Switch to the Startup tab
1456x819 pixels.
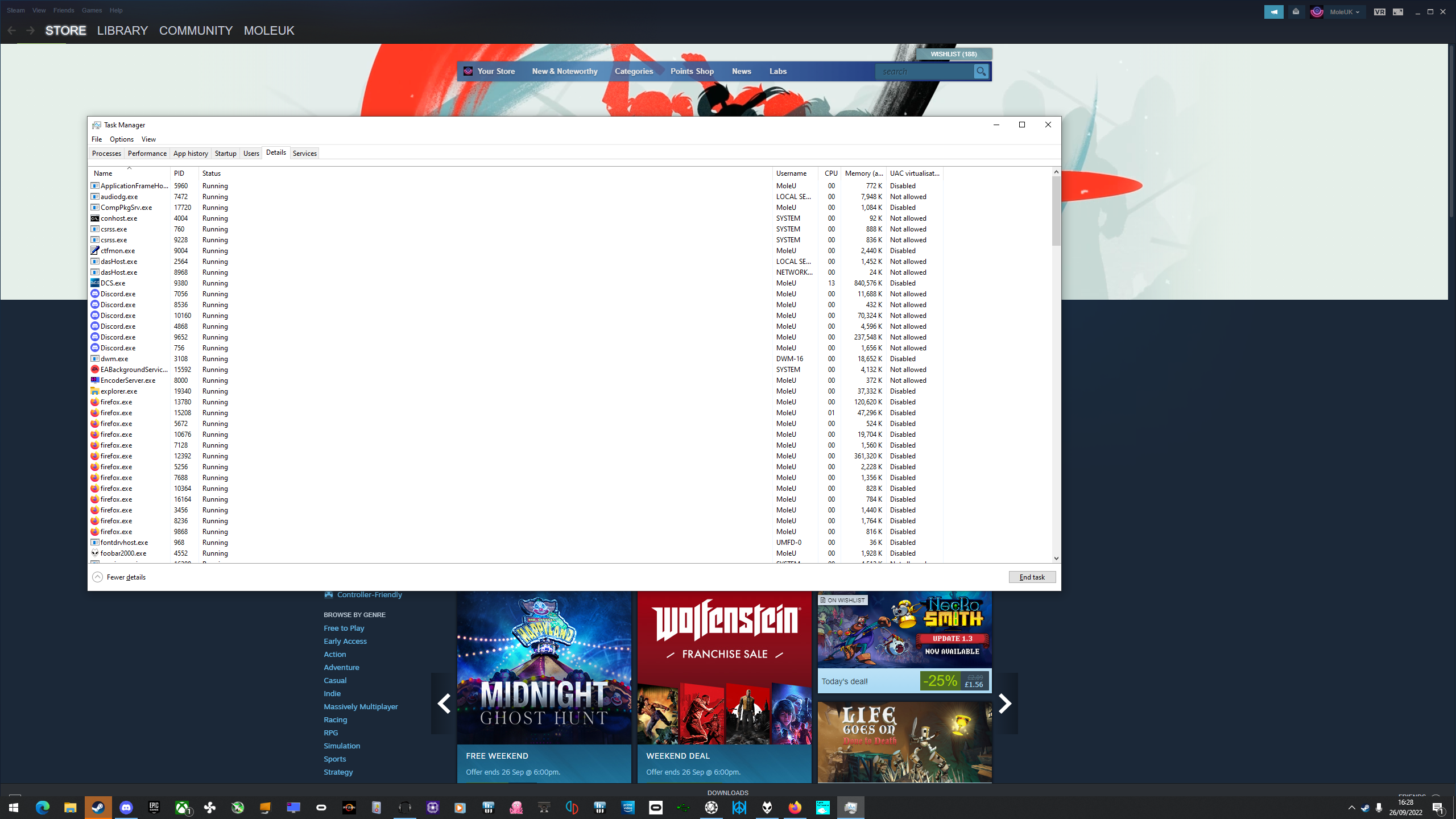pyautogui.click(x=225, y=153)
